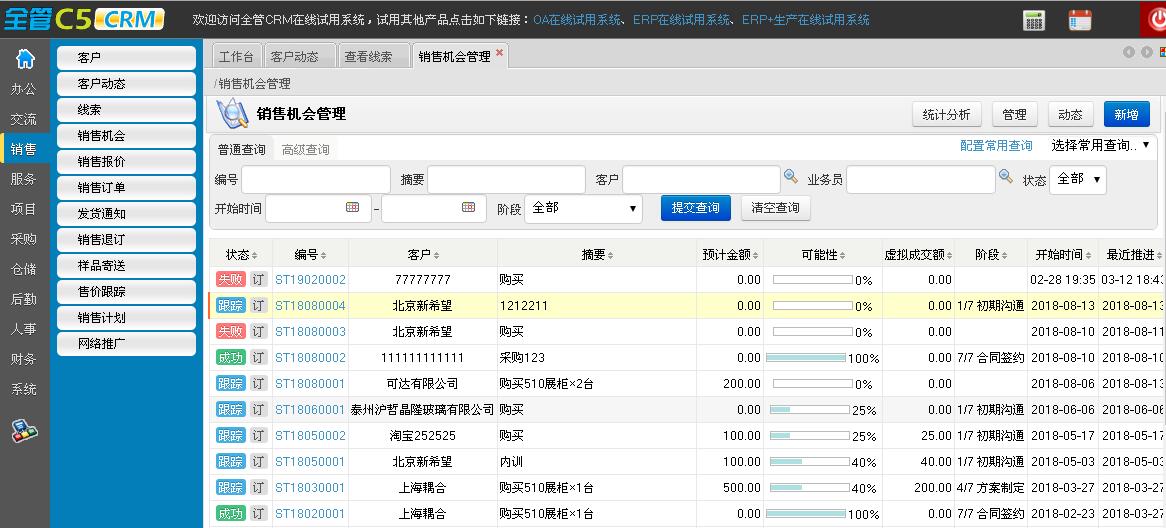This screenshot has height=528, width=1166.
Task: Sort by 状态 column
Action: (242, 254)
